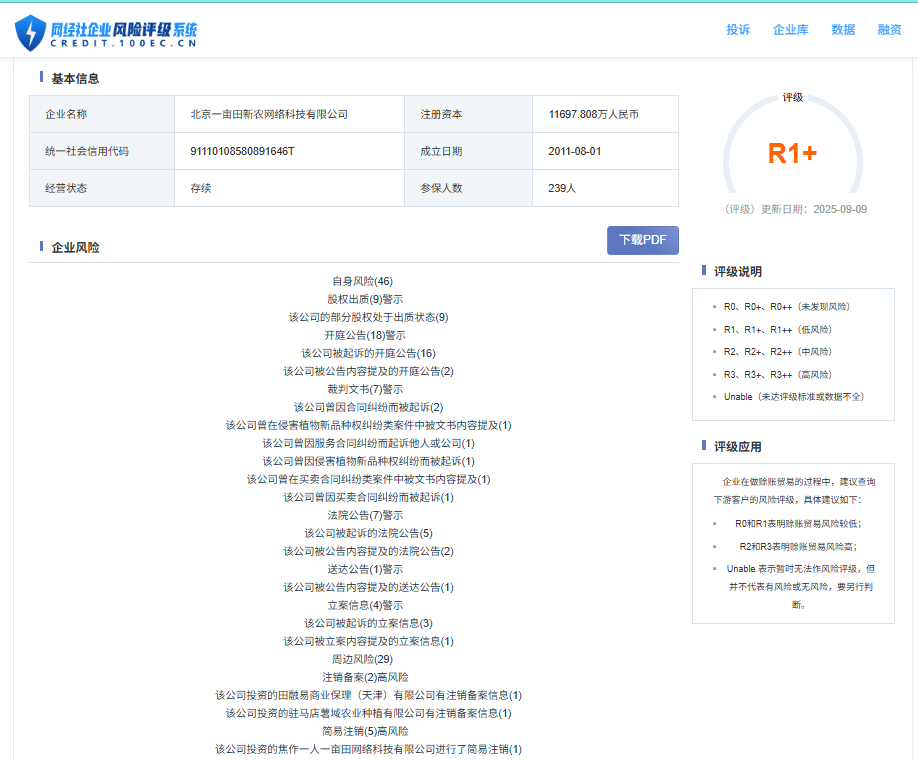Click the 裁判文书(7)警示 entry
This screenshot has width=918, height=760.
pyautogui.click(x=365, y=389)
